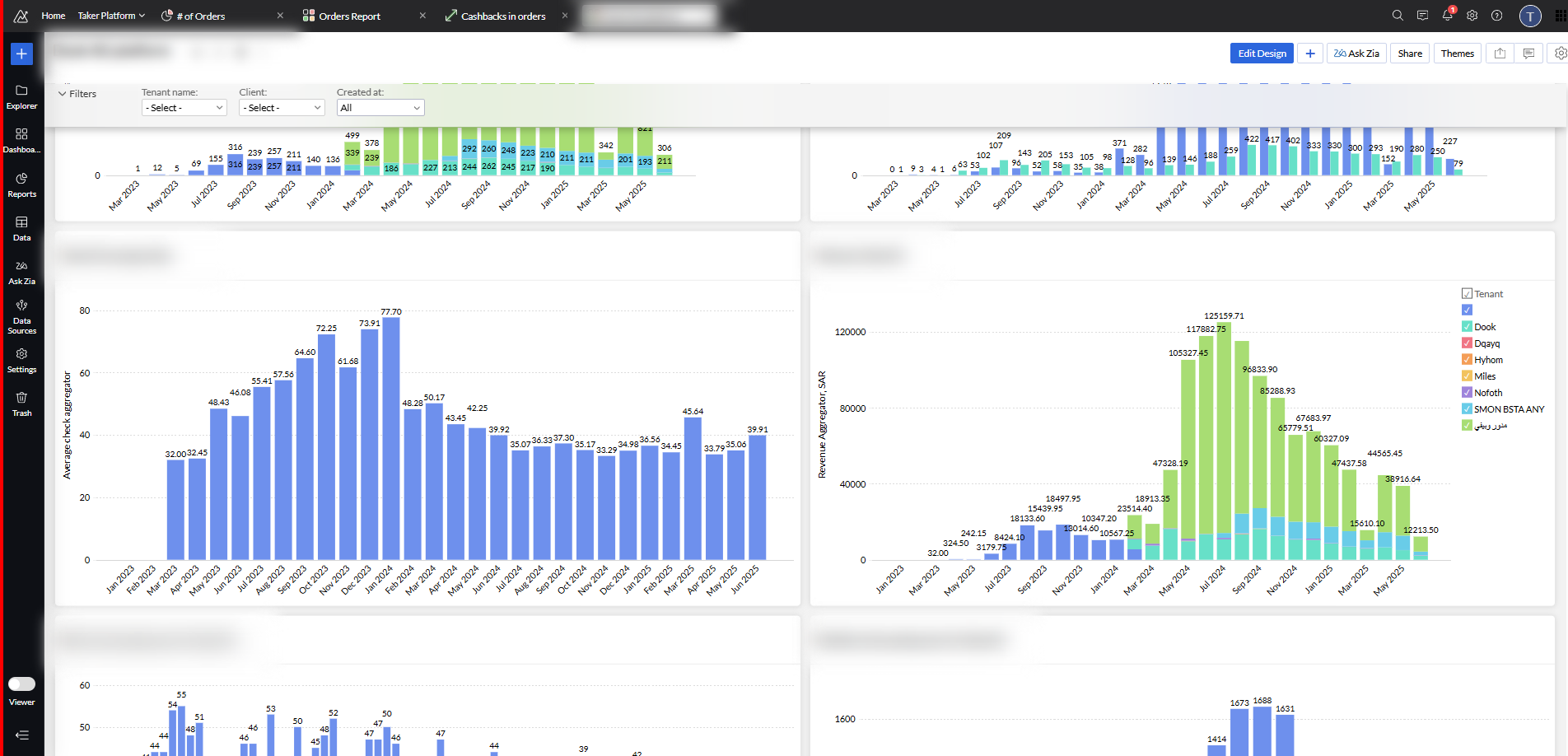Click the Share button

pos(1410,54)
